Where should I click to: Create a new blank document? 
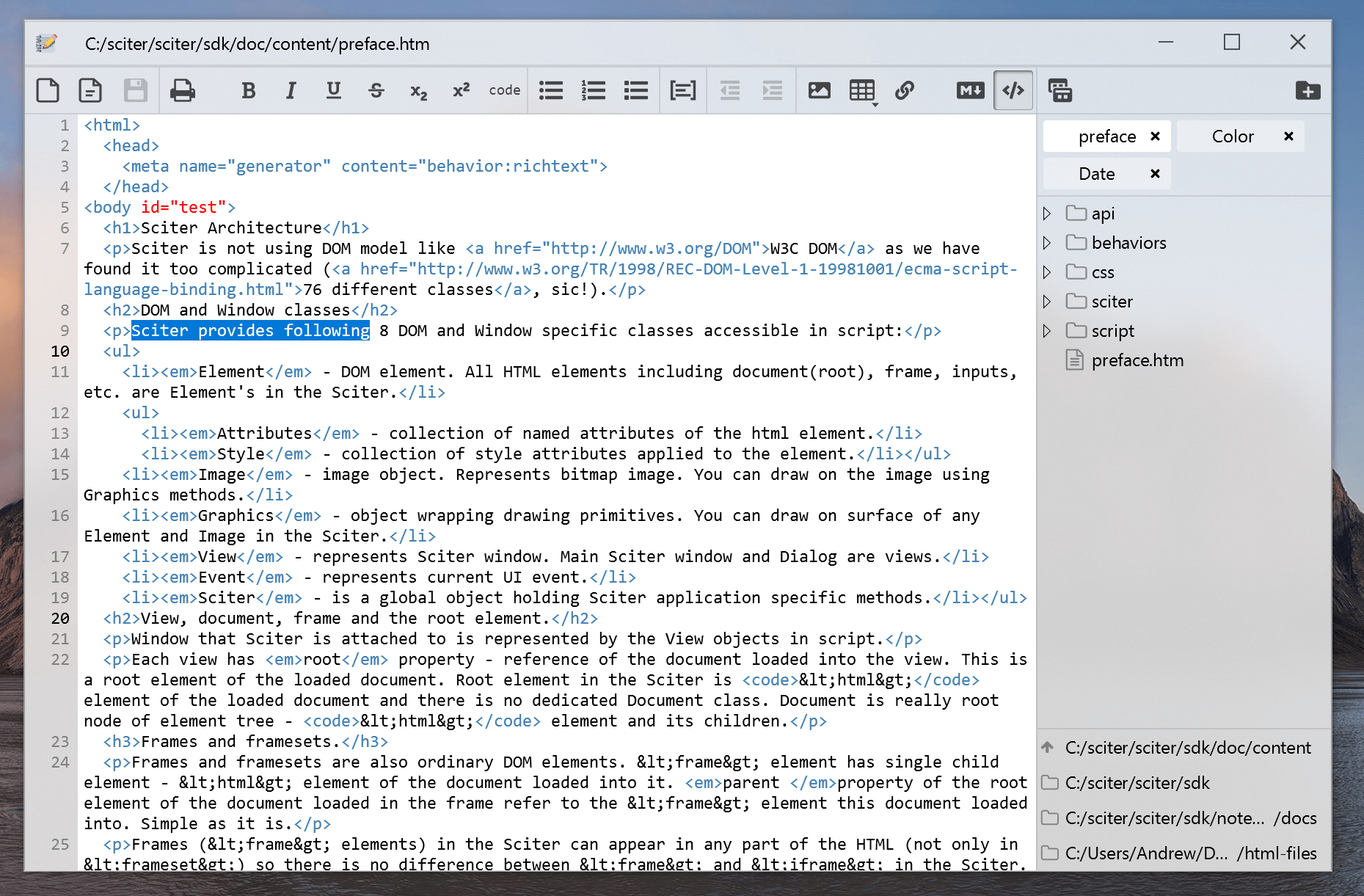coord(48,90)
